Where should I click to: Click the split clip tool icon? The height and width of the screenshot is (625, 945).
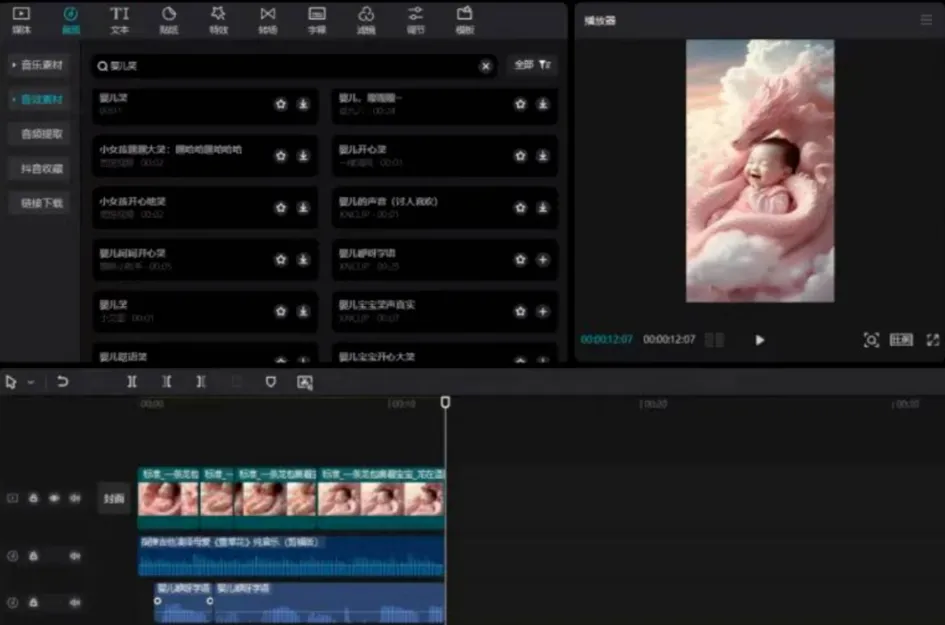(132, 382)
